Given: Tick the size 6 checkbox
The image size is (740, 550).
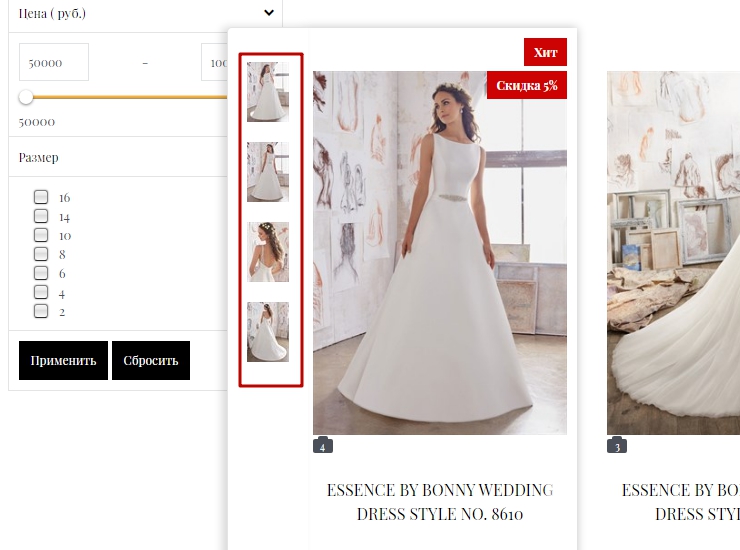Looking at the screenshot, I should (41, 273).
